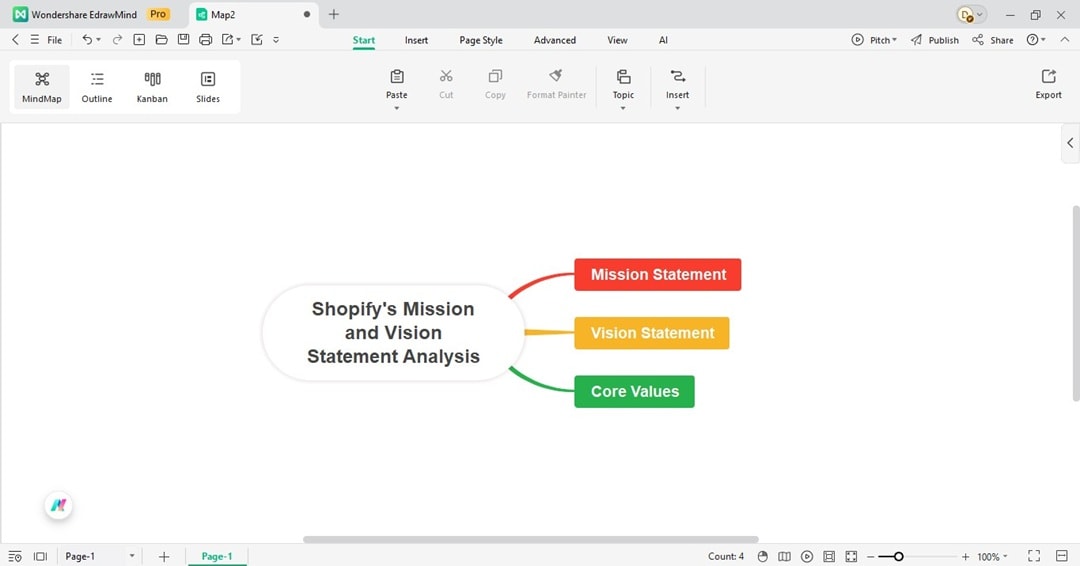Start a Pitch presentation
Image resolution: width=1080 pixels, height=566 pixels.
click(x=874, y=40)
